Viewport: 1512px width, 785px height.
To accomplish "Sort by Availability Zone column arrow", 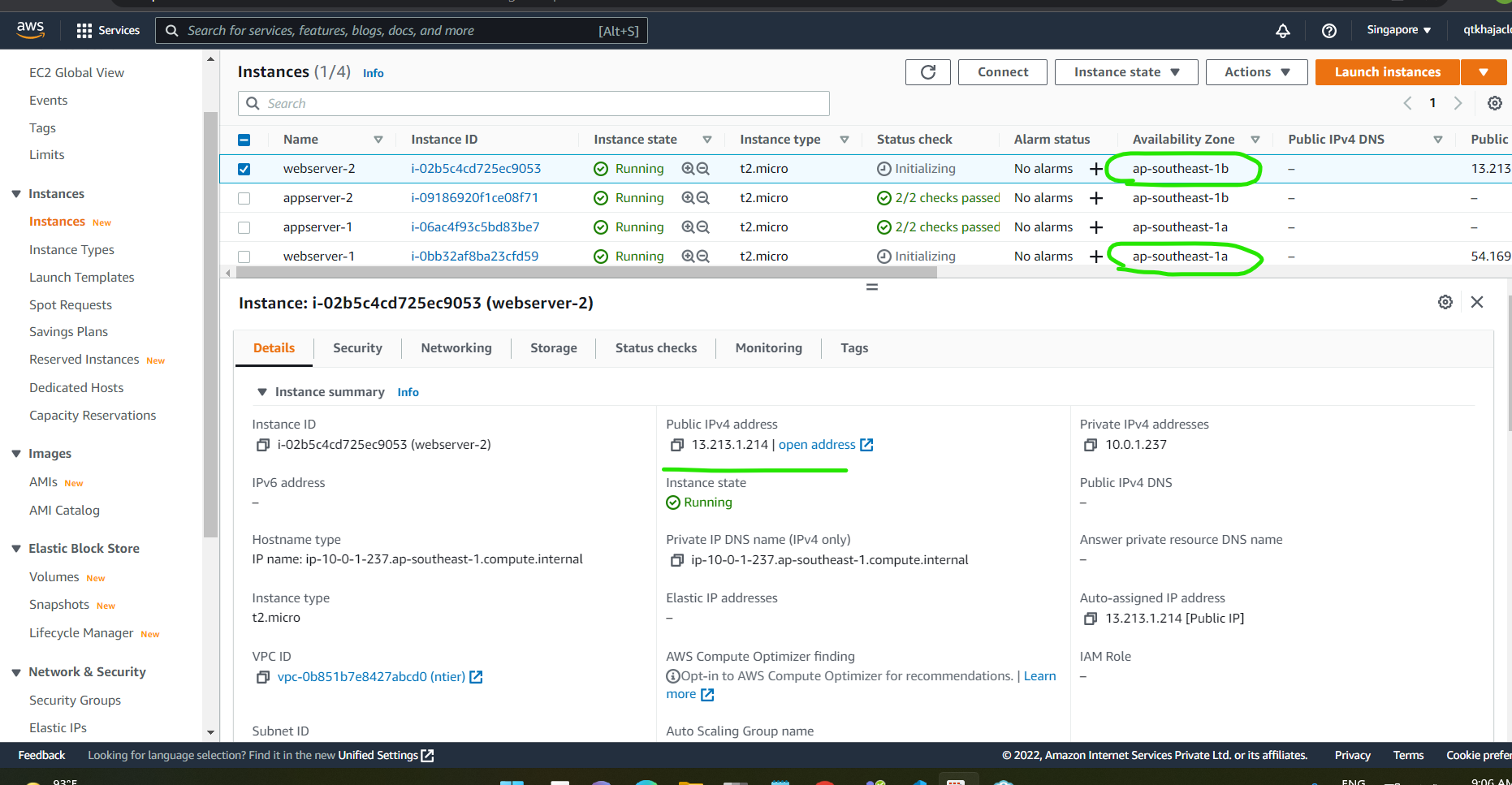I will [x=1255, y=140].
